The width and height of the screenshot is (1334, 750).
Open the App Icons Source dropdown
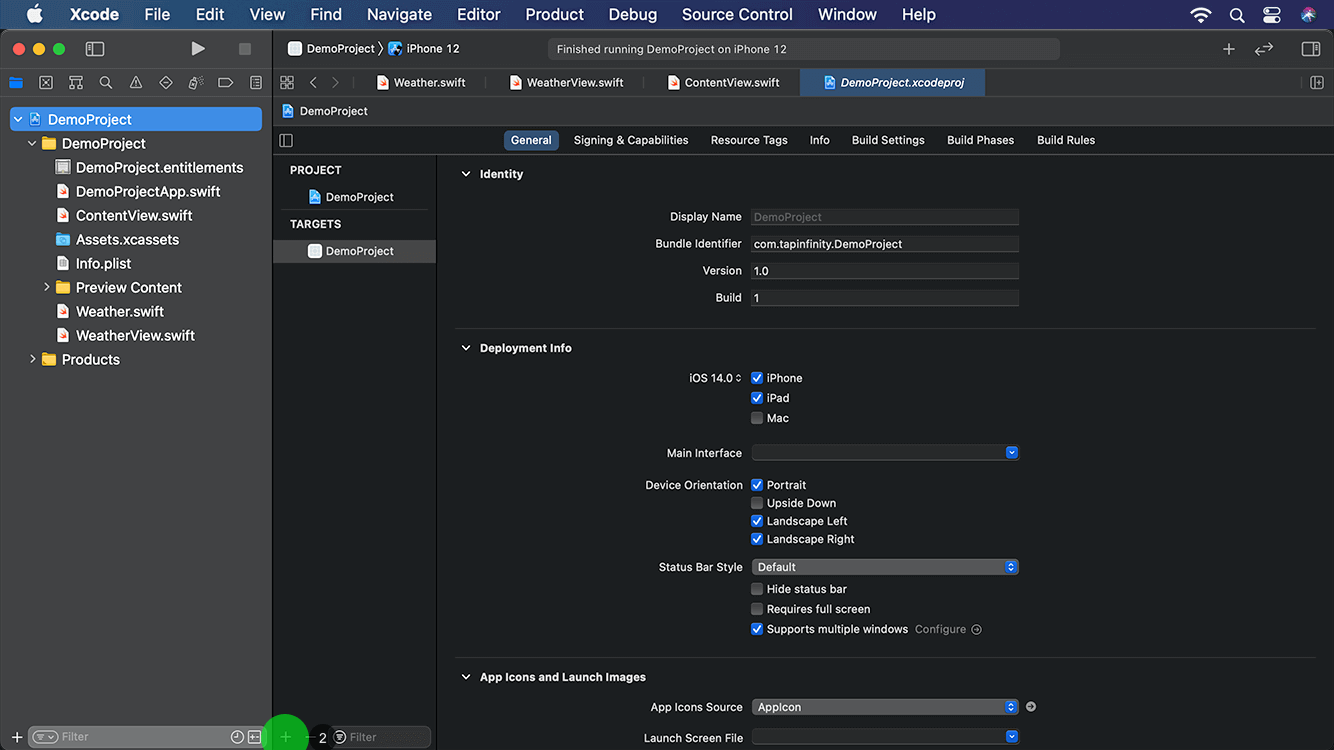click(885, 707)
